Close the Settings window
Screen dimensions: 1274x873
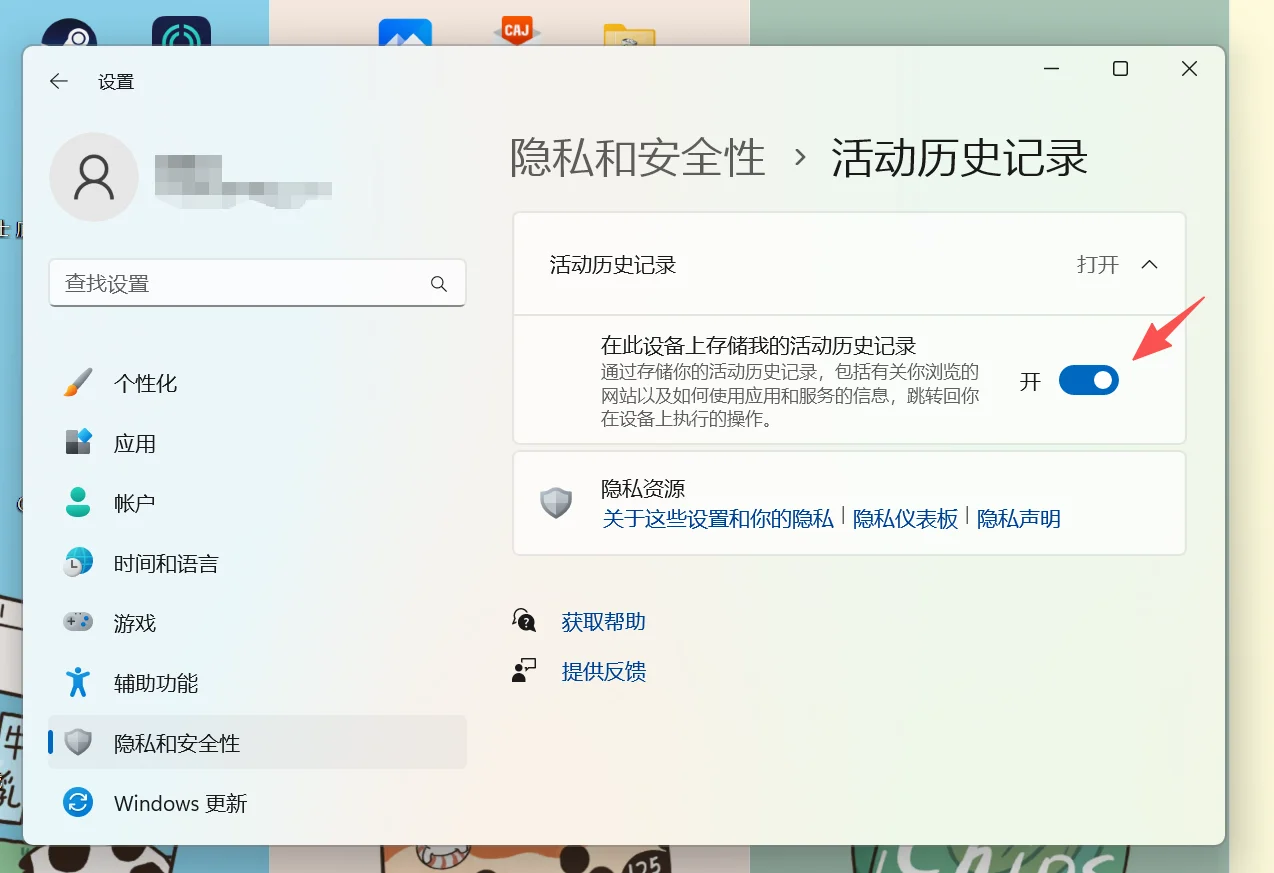pyautogui.click(x=1189, y=69)
